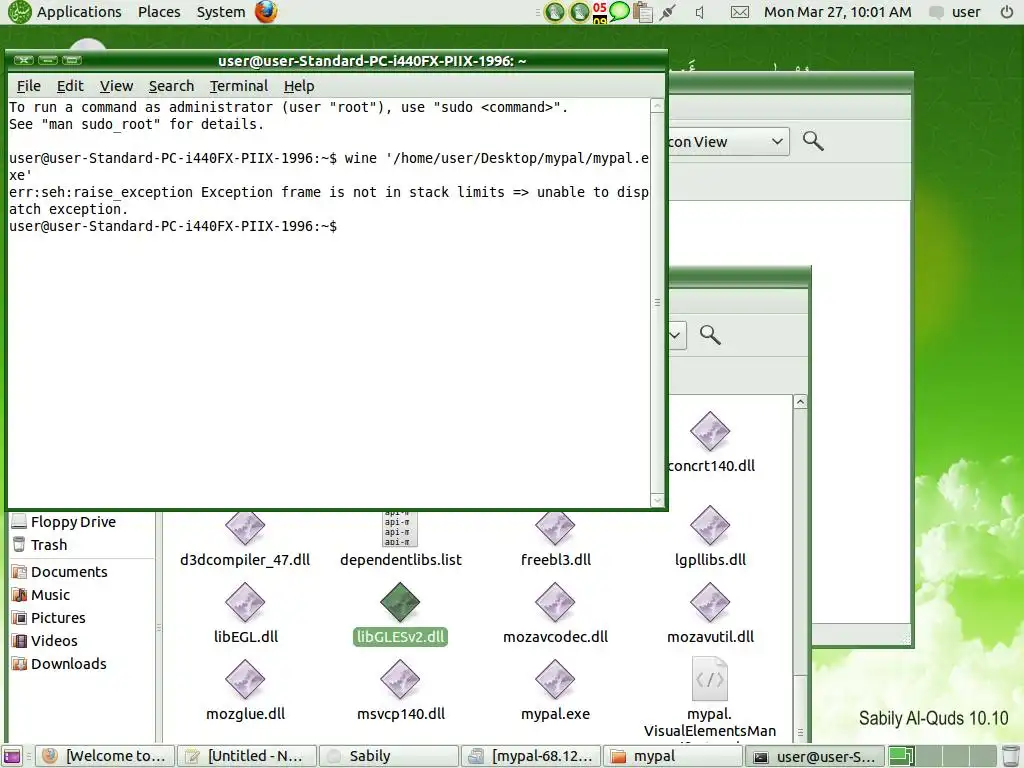Open Floppy Drive in the sidebar
Screen dimensions: 1024x768
64,522
